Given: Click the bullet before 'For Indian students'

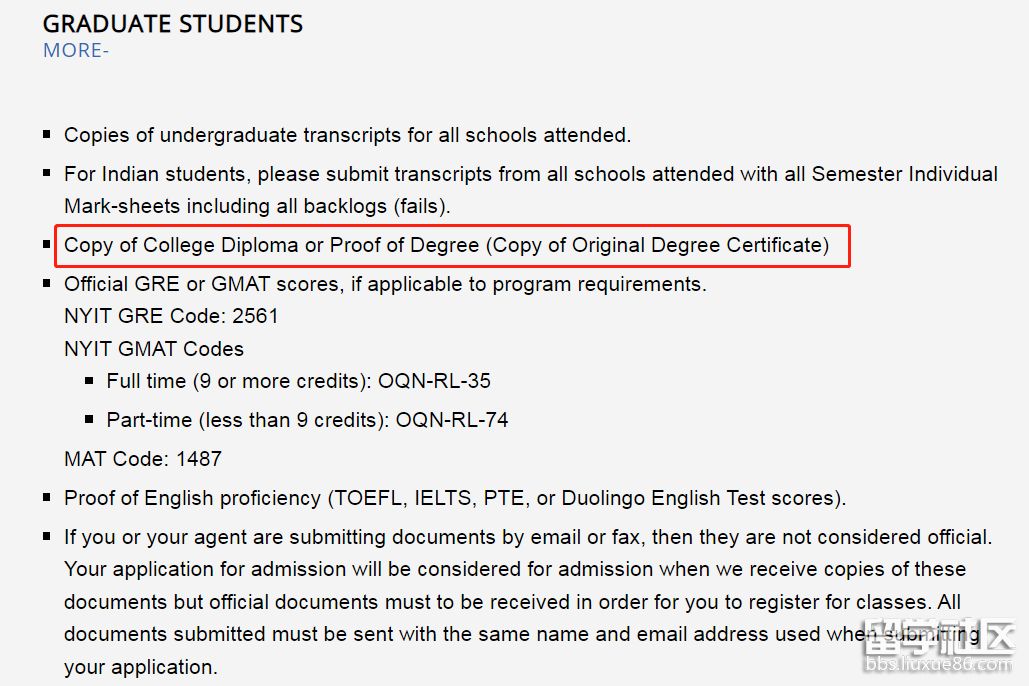Looking at the screenshot, I should pos(47,173).
